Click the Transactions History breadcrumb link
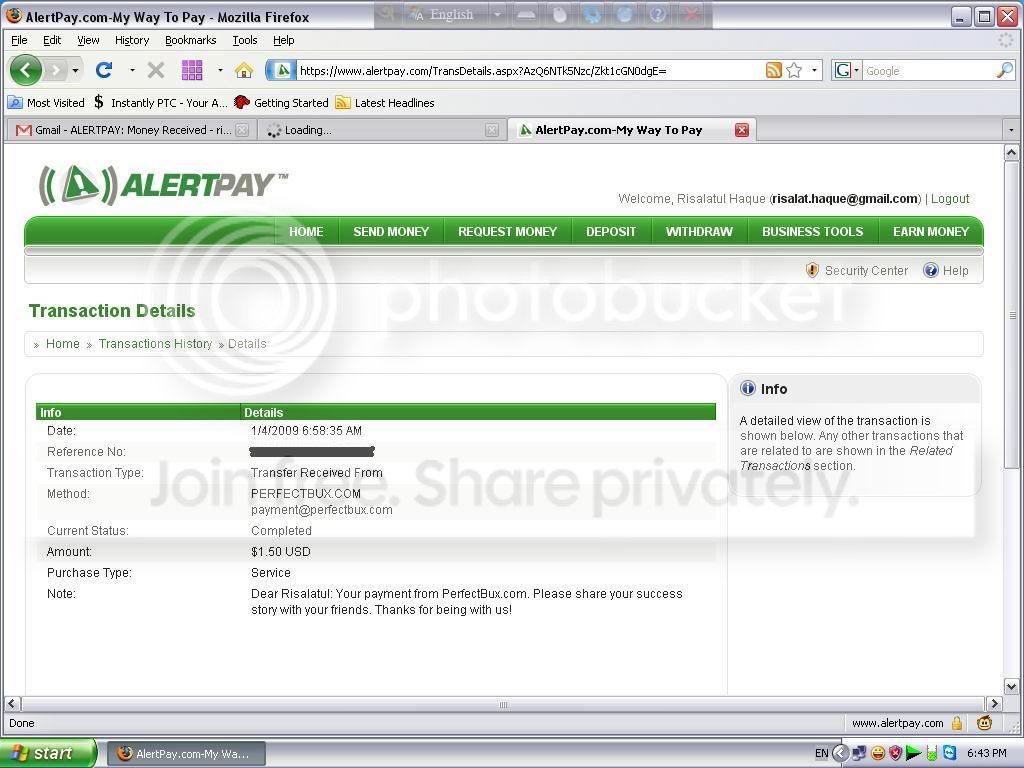Viewport: 1024px width, 768px height. coord(155,344)
